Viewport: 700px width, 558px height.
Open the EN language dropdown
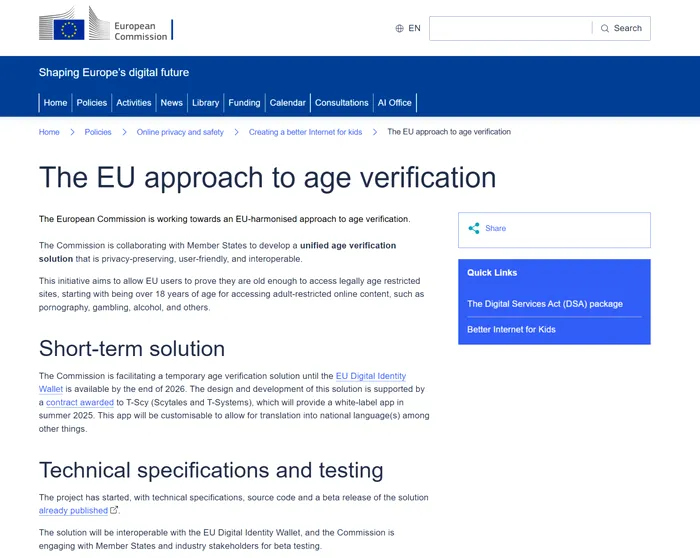click(x=408, y=29)
